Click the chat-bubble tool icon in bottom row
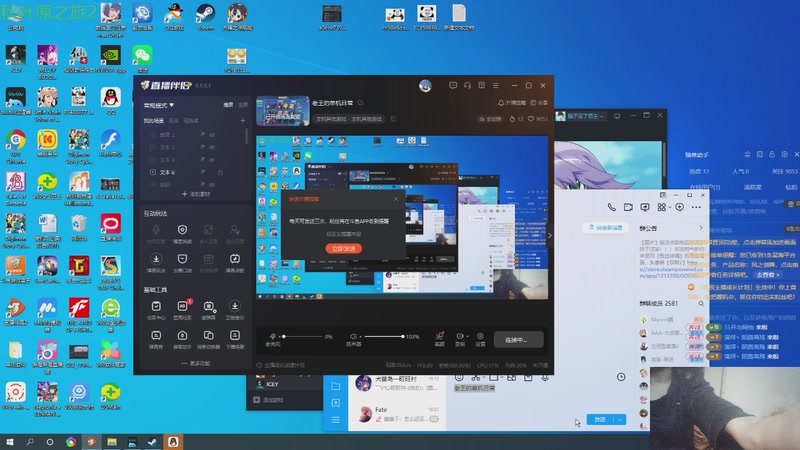Screen dimensions: 800x450 [x=156, y=336]
